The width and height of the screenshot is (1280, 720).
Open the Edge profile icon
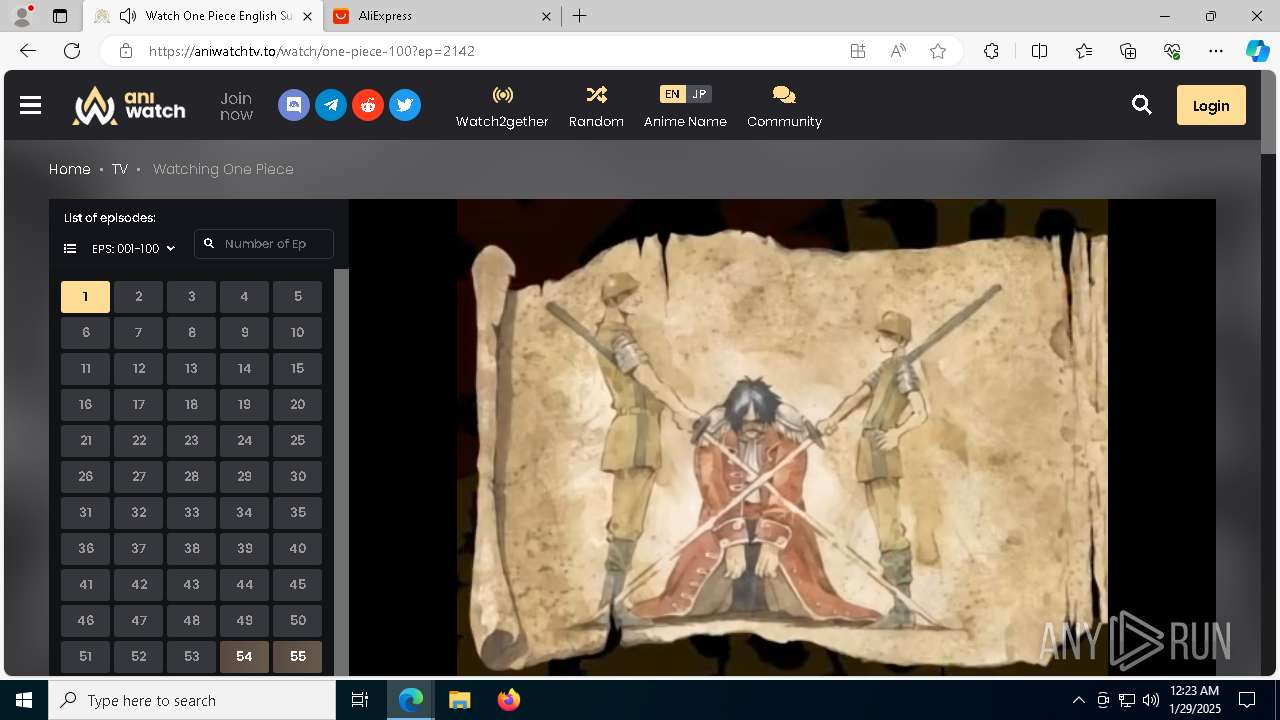coord(21,16)
